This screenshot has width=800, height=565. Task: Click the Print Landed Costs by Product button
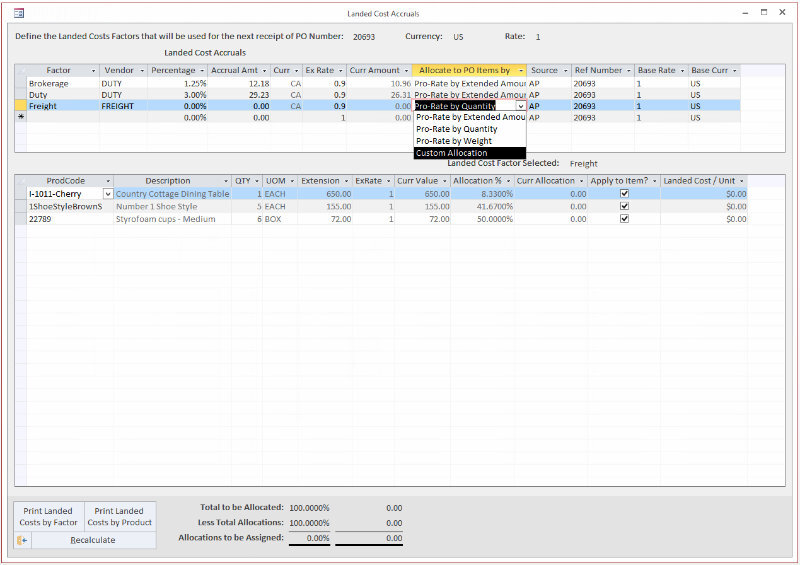120,516
